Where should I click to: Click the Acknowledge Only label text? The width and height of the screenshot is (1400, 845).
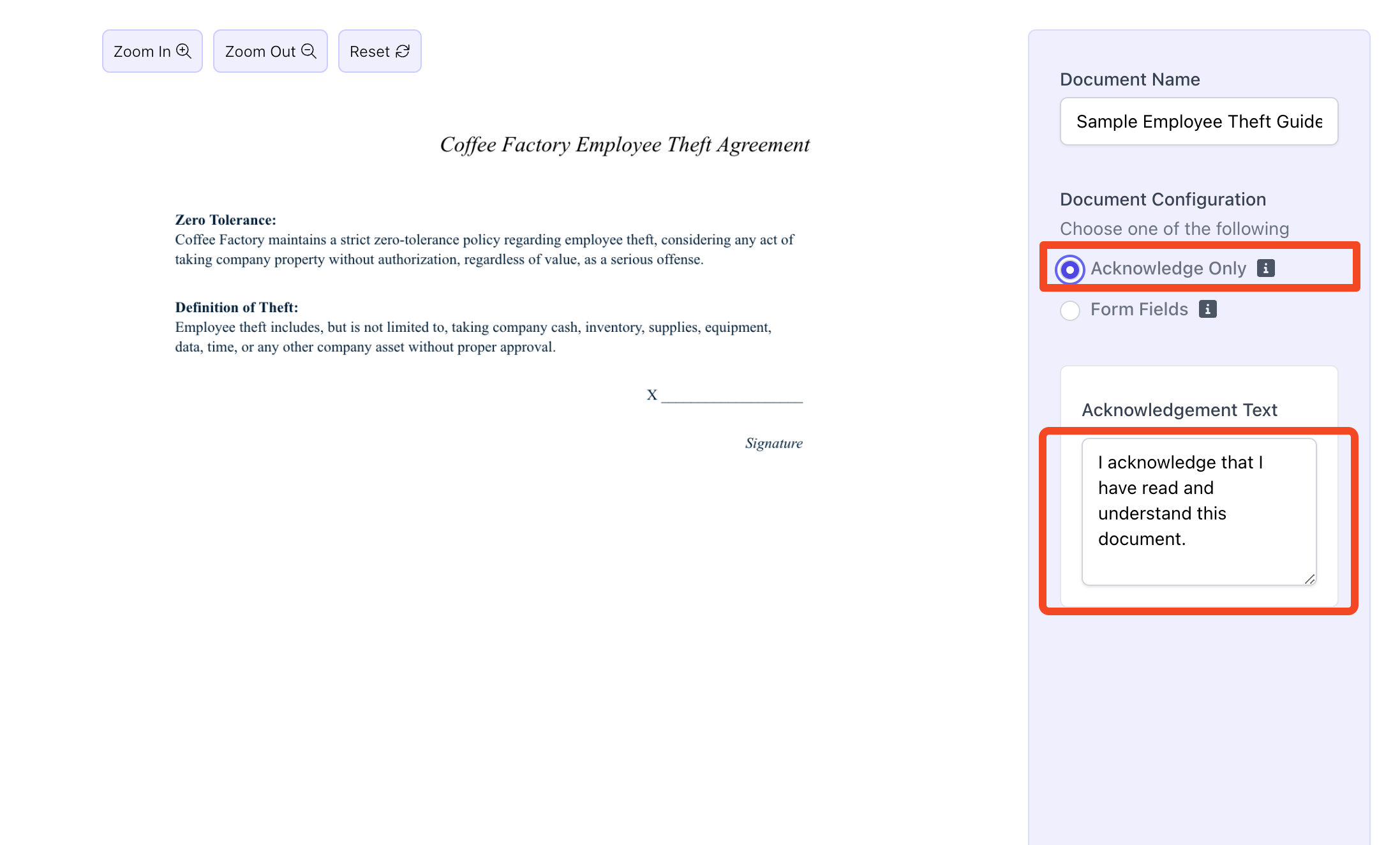[1168, 269]
